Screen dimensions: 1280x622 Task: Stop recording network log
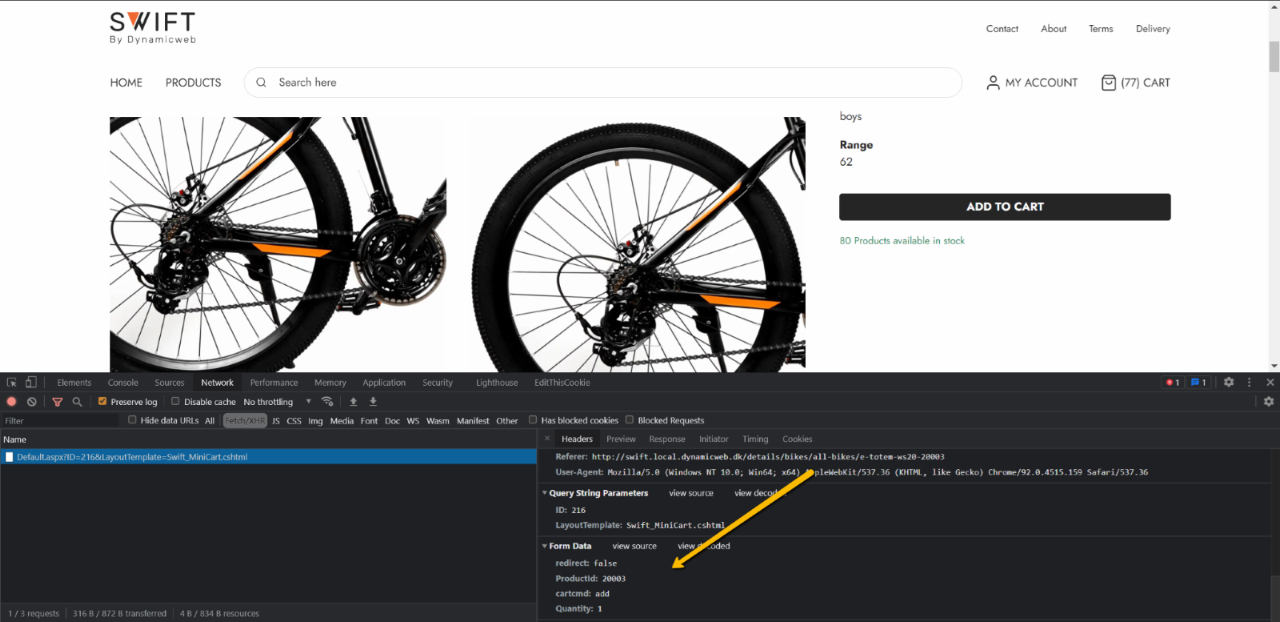point(12,402)
